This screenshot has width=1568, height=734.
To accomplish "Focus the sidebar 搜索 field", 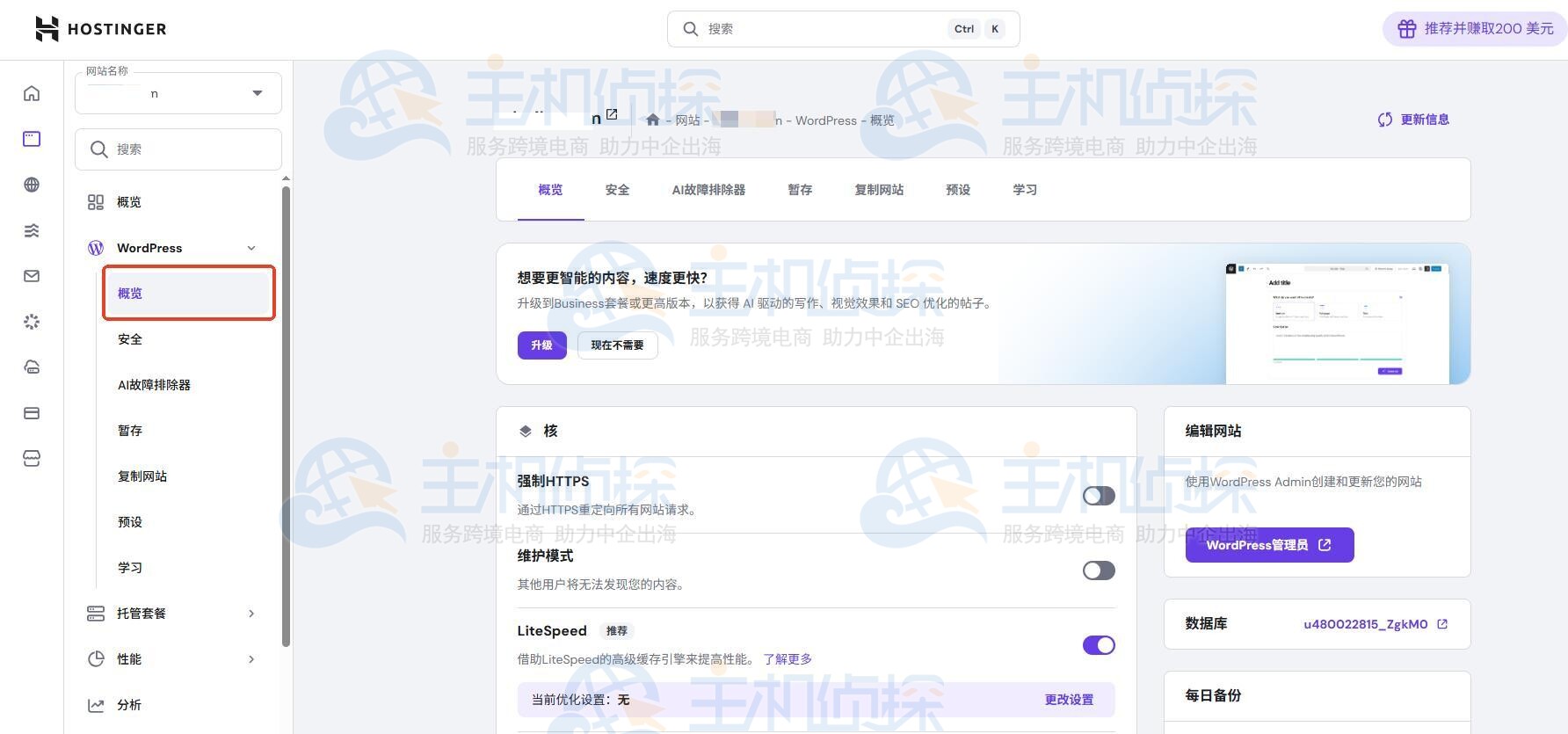I will (x=178, y=149).
